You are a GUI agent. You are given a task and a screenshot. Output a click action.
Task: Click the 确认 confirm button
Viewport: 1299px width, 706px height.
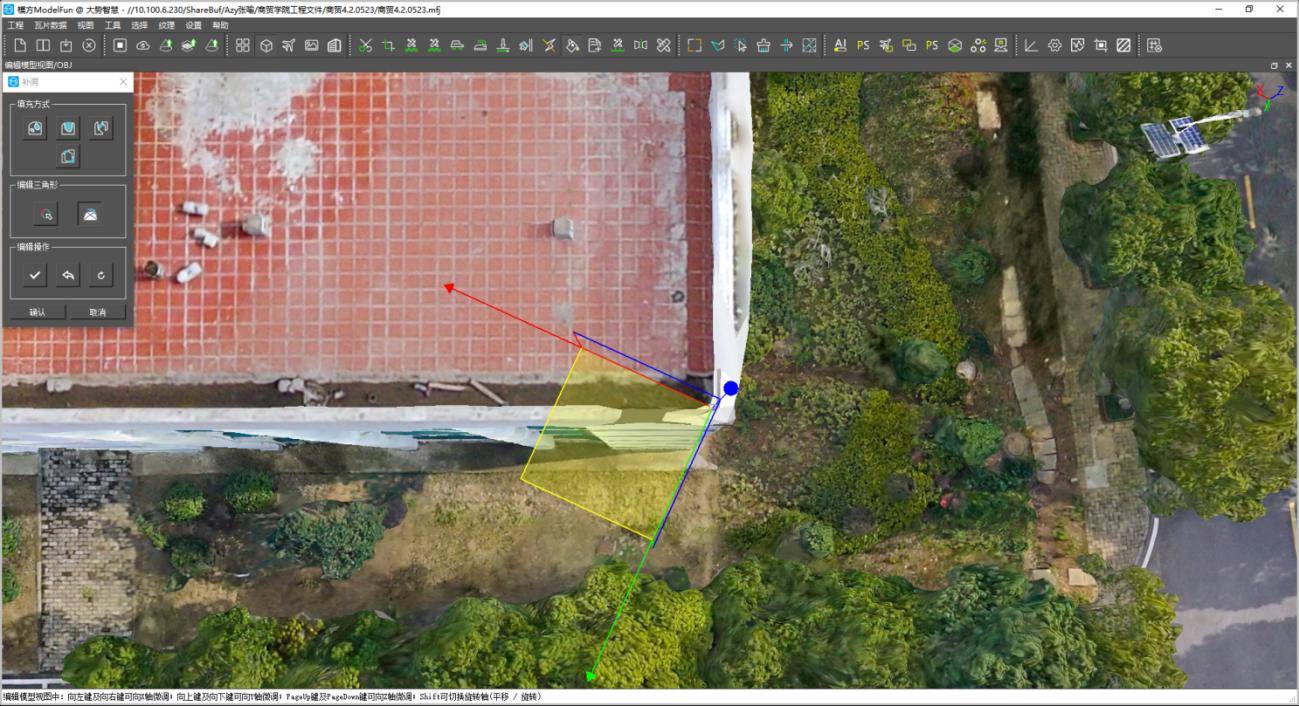click(x=38, y=312)
